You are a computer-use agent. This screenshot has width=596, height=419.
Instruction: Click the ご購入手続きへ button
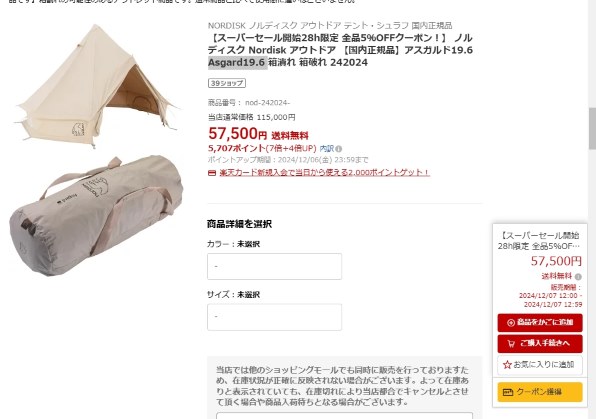540,344
